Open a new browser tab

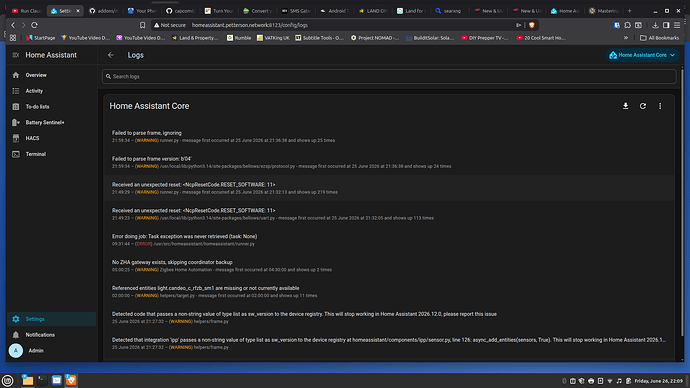tap(629, 11)
